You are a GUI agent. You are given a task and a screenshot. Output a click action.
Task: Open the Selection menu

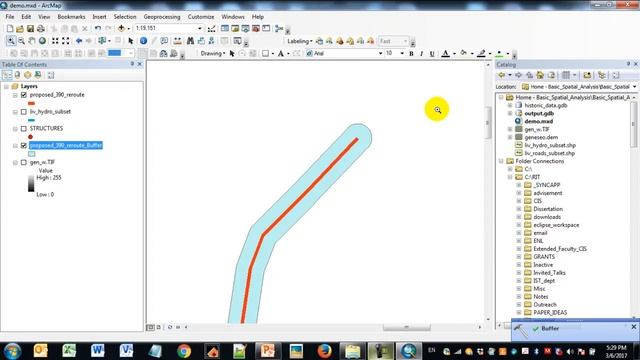[125, 17]
